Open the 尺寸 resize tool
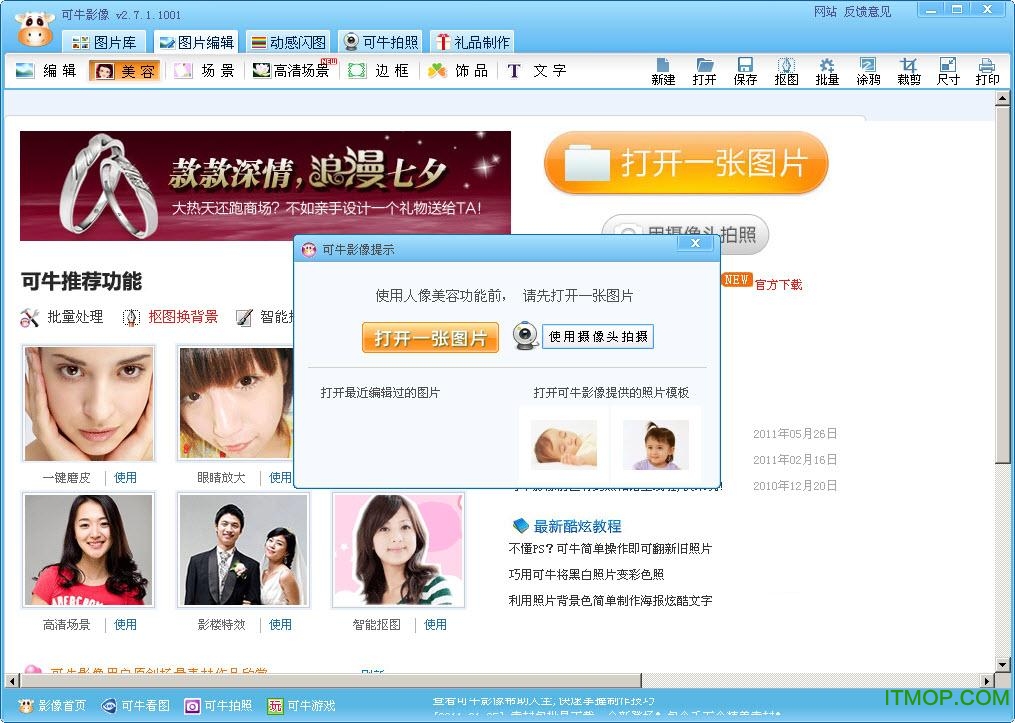This screenshot has height=723, width=1015. [948, 71]
